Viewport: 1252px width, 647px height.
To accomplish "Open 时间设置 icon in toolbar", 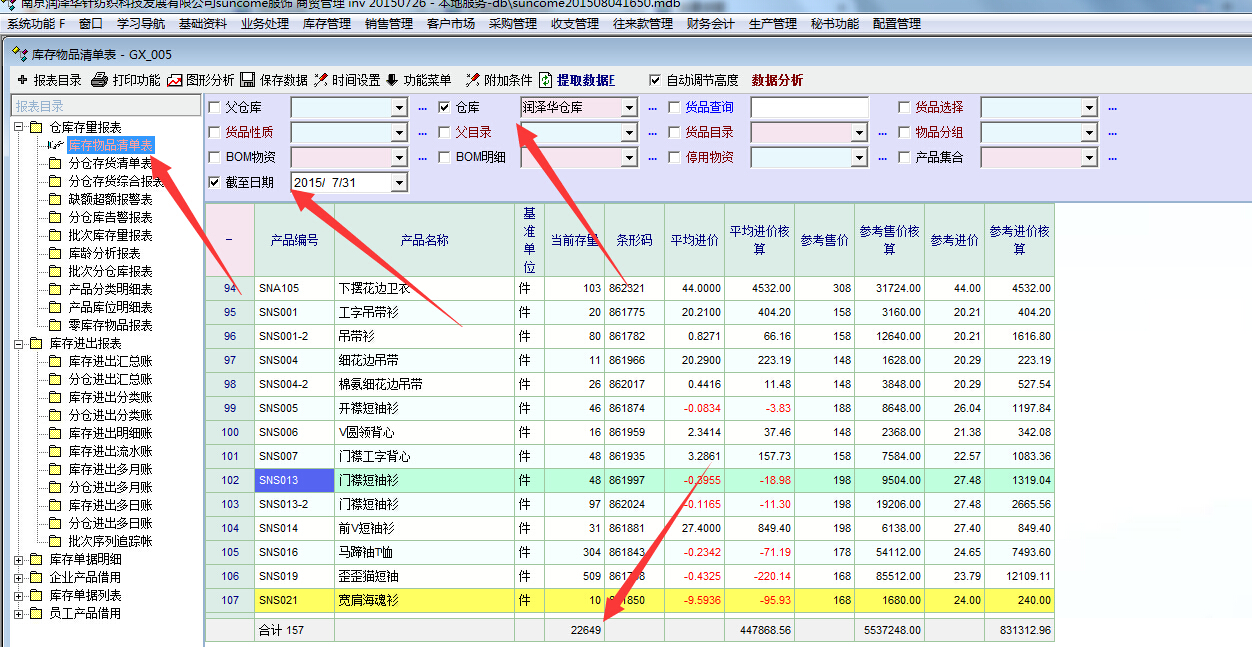I will coord(321,80).
